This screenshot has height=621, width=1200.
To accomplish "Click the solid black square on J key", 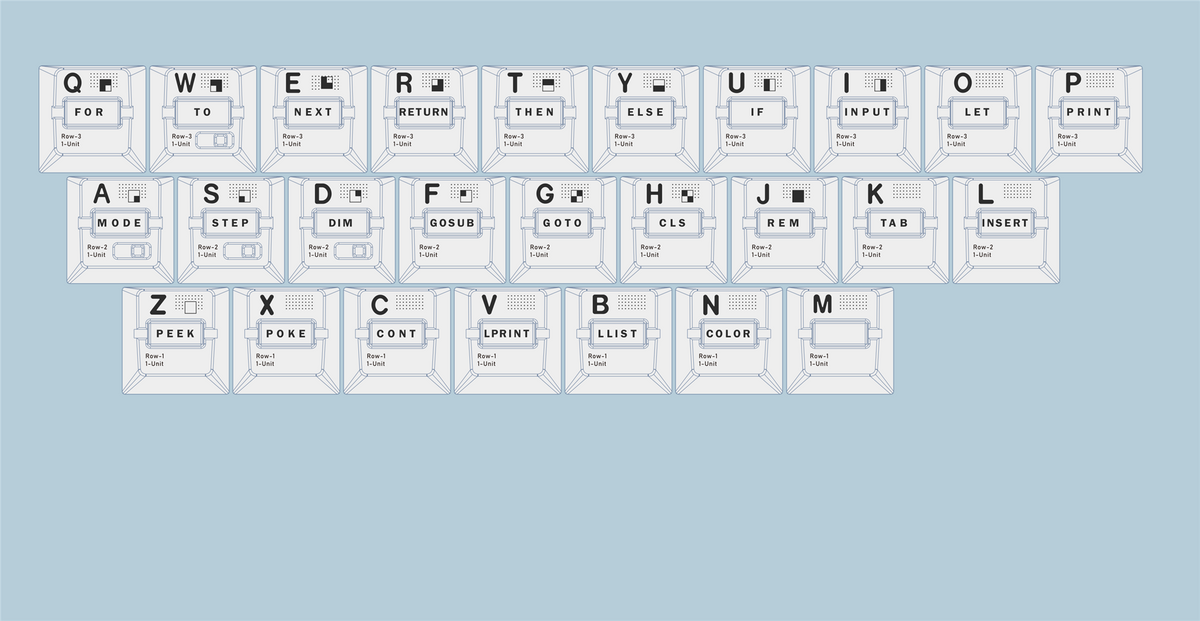I will click(x=798, y=194).
